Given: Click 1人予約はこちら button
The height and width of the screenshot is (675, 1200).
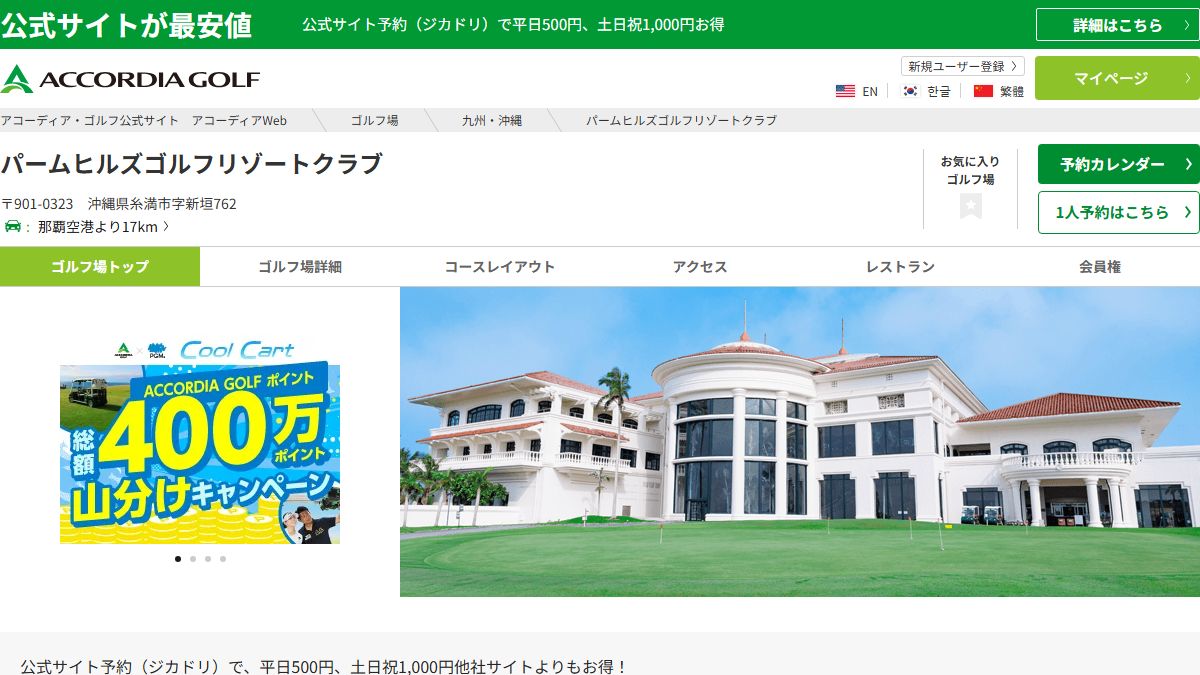Looking at the screenshot, I should click(x=1118, y=212).
